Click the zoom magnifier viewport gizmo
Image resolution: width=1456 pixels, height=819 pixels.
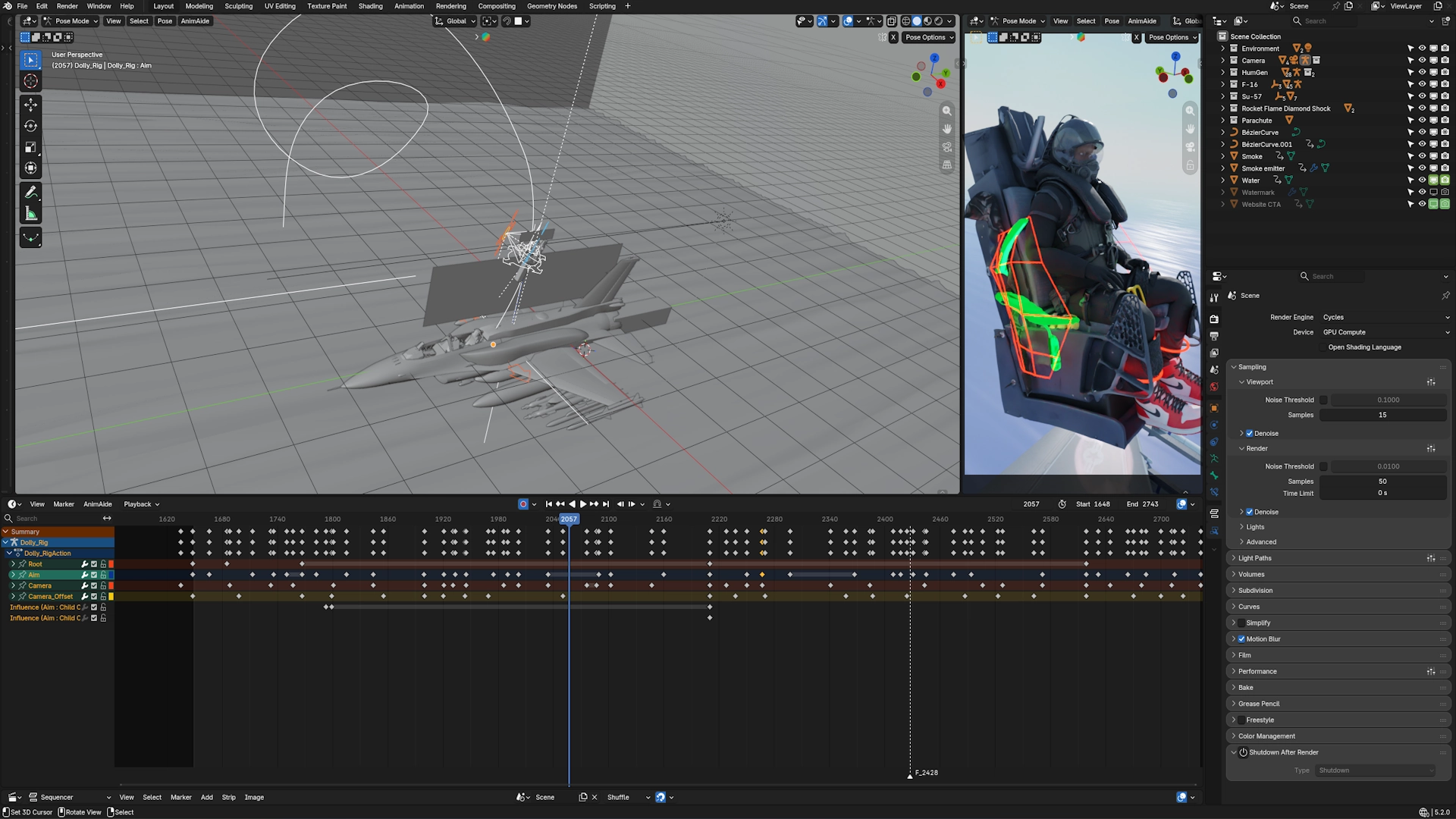coord(947,111)
